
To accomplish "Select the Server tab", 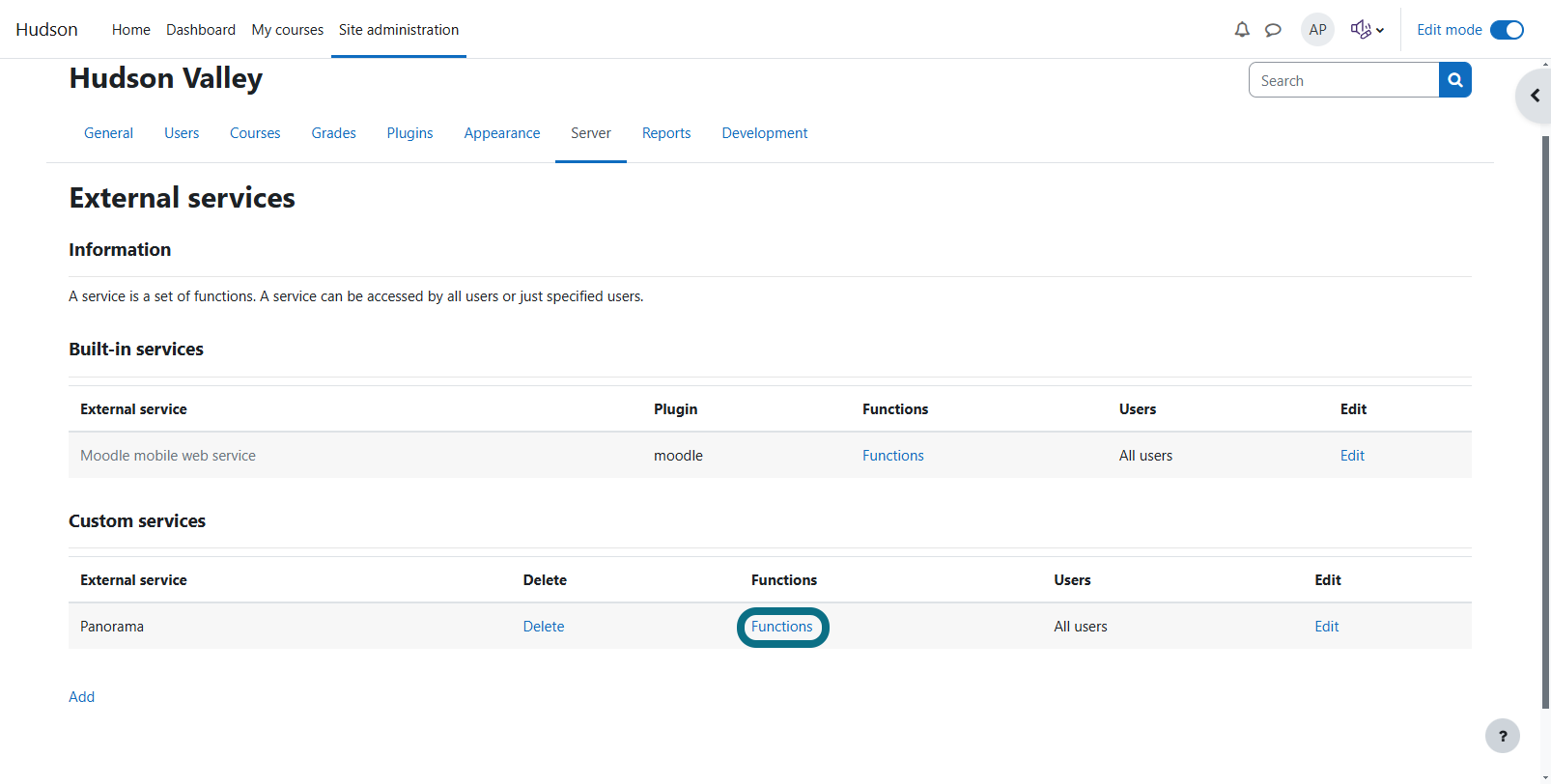I will click(591, 133).
